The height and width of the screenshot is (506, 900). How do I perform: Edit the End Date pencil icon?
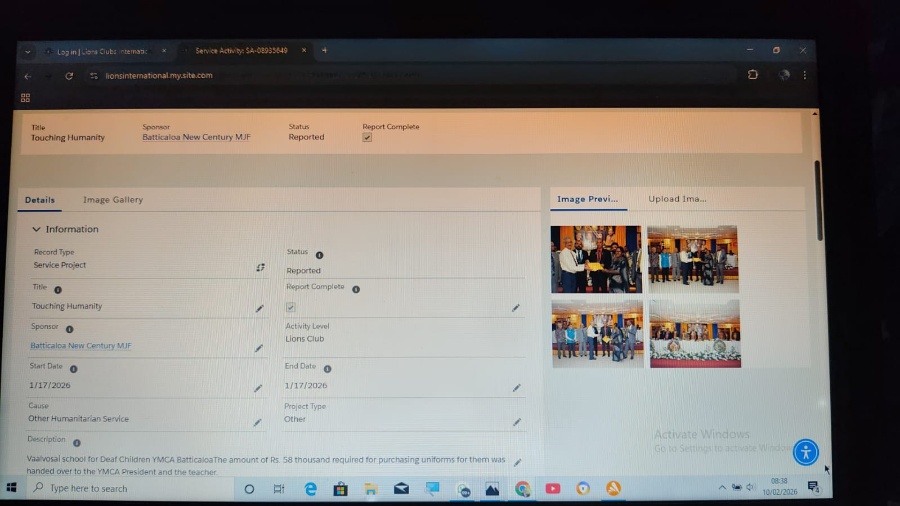coord(517,388)
